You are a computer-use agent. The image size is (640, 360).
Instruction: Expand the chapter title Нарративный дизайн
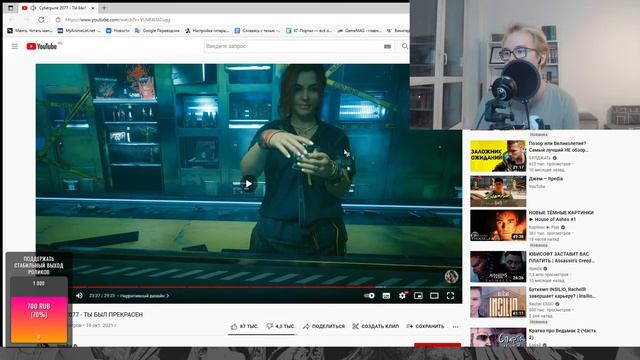144,296
